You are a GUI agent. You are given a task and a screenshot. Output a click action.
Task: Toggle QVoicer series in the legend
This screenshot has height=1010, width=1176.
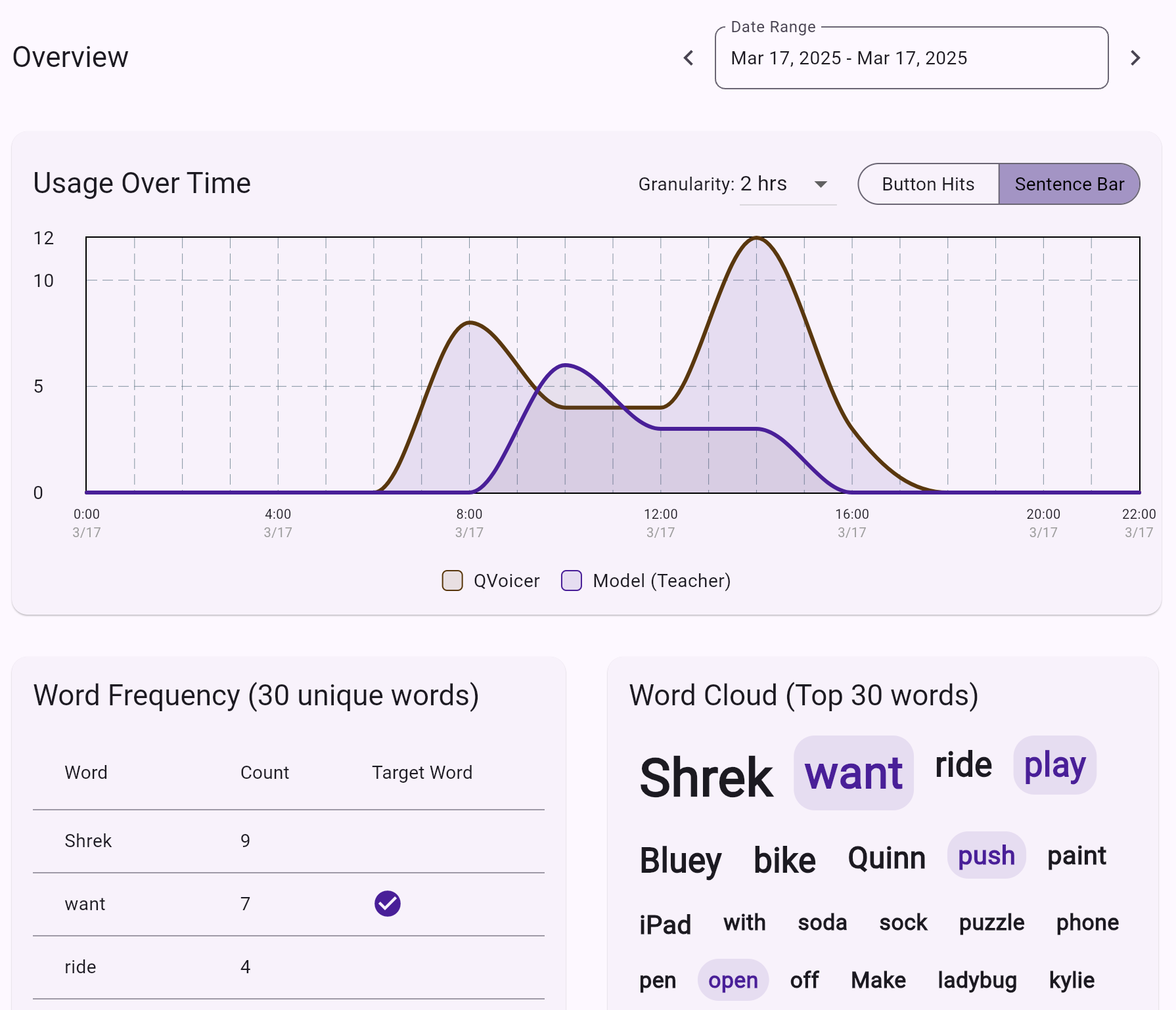[491, 581]
